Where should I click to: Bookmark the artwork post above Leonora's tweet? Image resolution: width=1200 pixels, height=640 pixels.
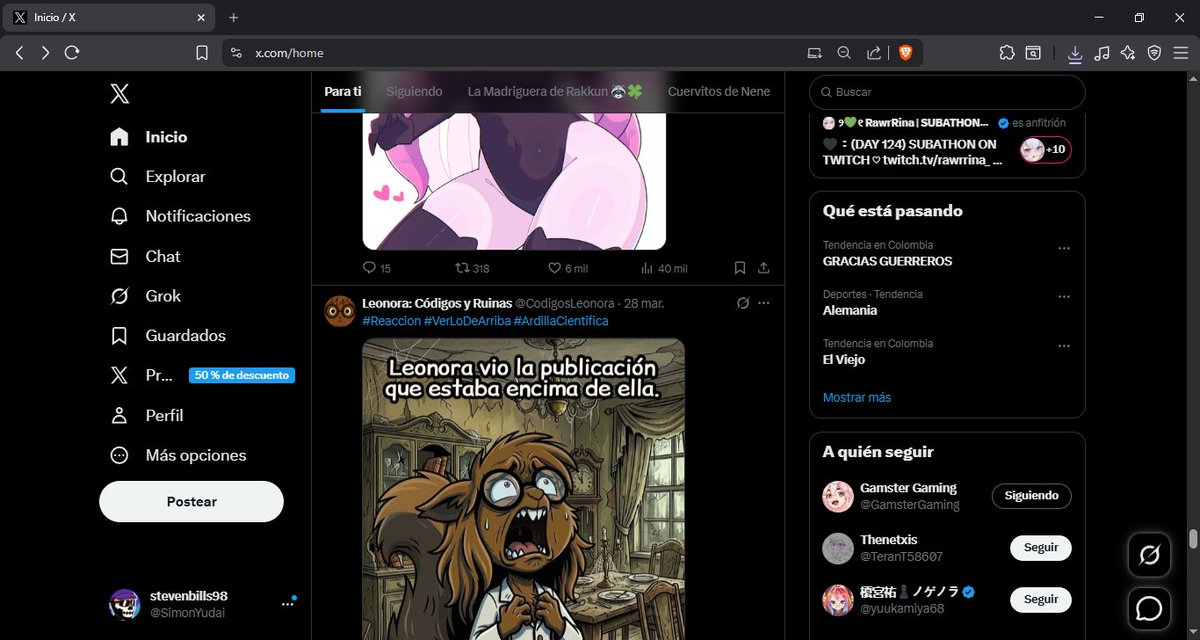[x=739, y=268]
